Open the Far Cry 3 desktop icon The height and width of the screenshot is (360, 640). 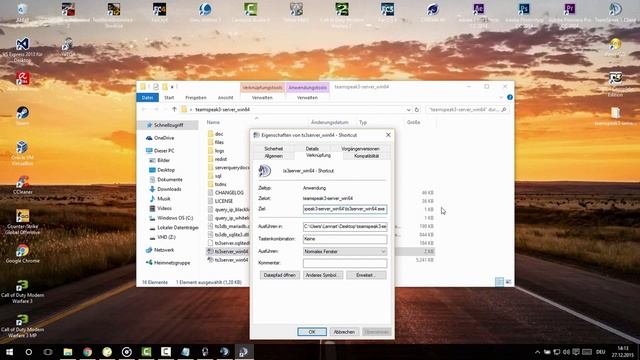387,12
